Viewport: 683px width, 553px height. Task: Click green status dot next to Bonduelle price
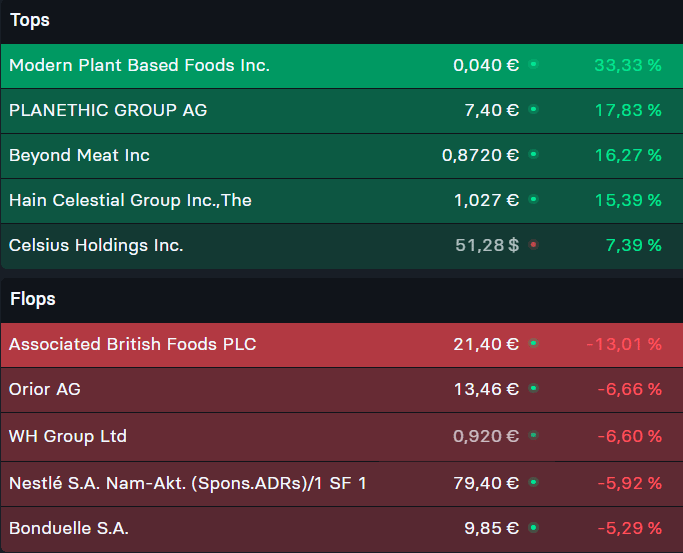click(x=533, y=528)
